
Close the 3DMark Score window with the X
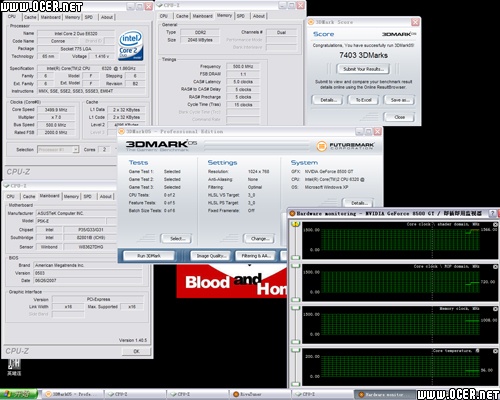(x=415, y=22)
